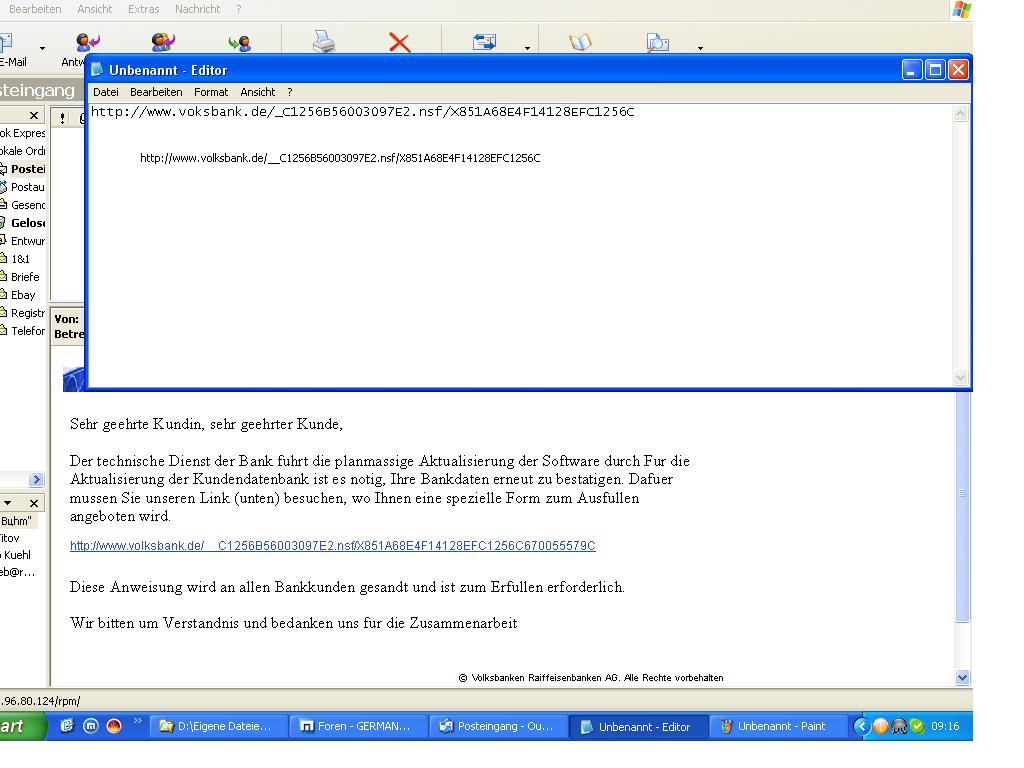Switch to D:\Eigene Dateie... taskbar button
Image resolution: width=1024 pixels, height=768 pixels.
tap(219, 726)
